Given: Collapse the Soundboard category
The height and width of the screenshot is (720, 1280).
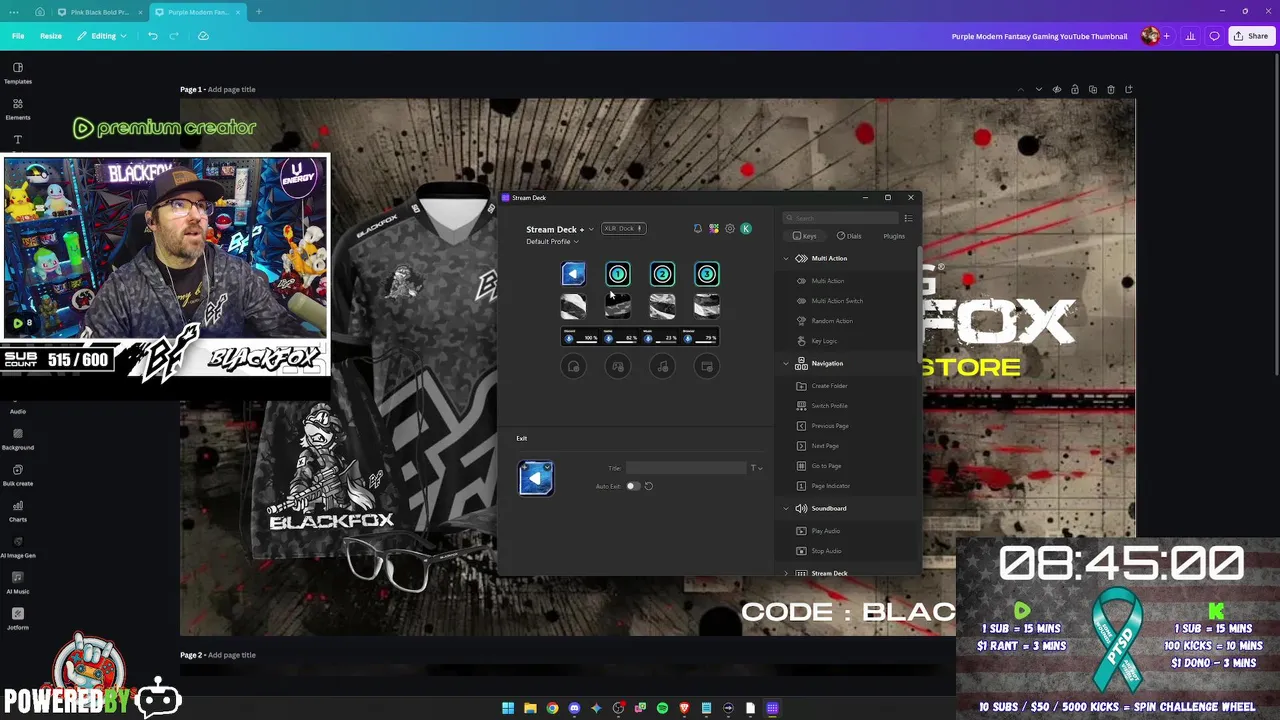Looking at the screenshot, I should (786, 509).
